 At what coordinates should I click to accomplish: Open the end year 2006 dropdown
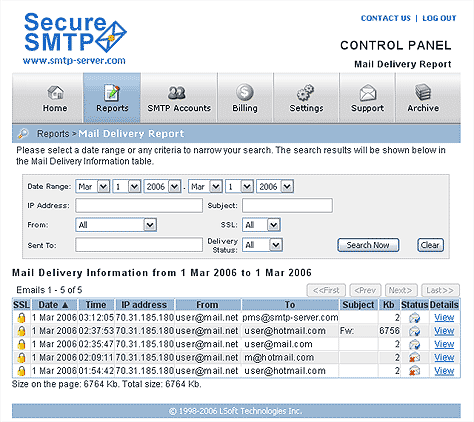(275, 186)
